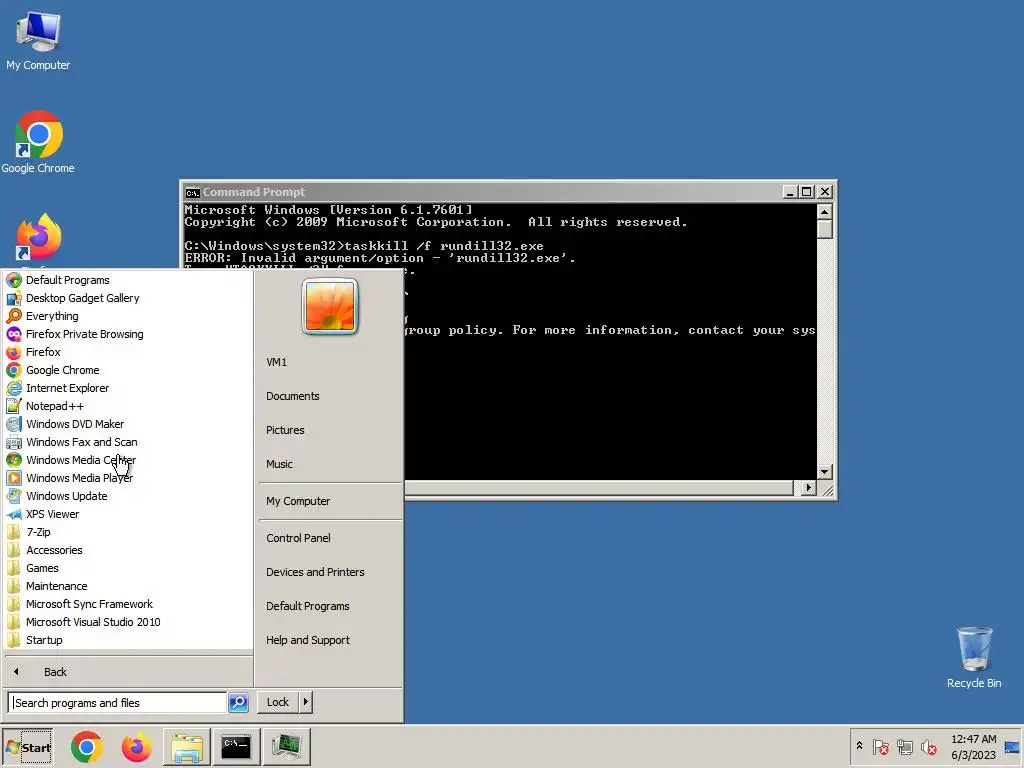Click the Lock button

tap(278, 702)
